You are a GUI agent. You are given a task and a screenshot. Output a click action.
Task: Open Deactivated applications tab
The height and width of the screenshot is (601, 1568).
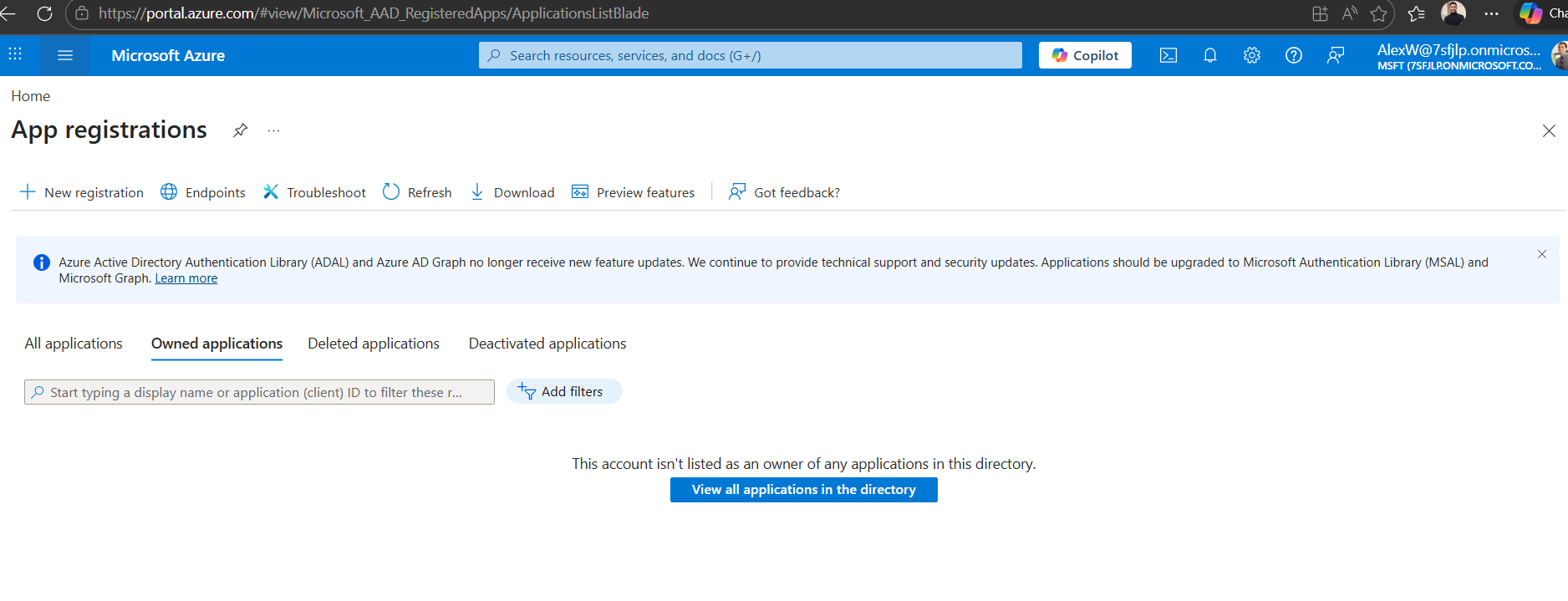click(547, 344)
